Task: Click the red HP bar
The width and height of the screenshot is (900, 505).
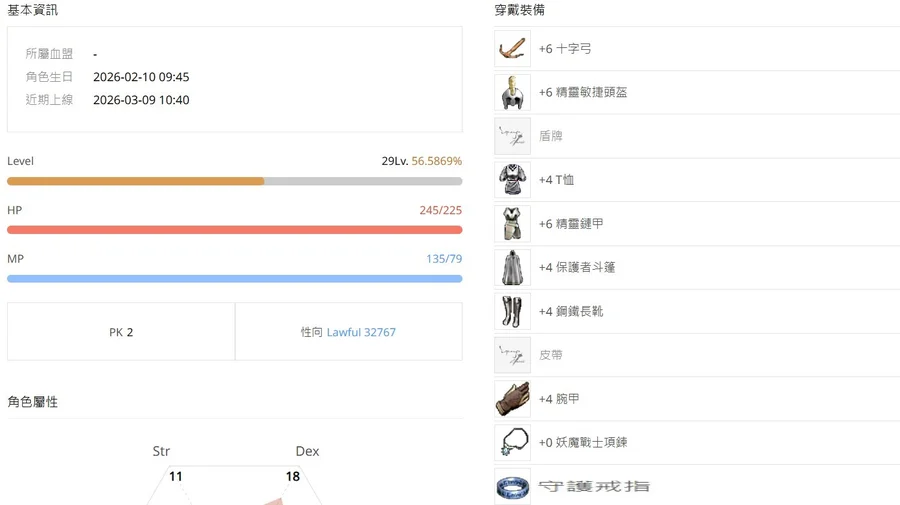Action: (234, 230)
